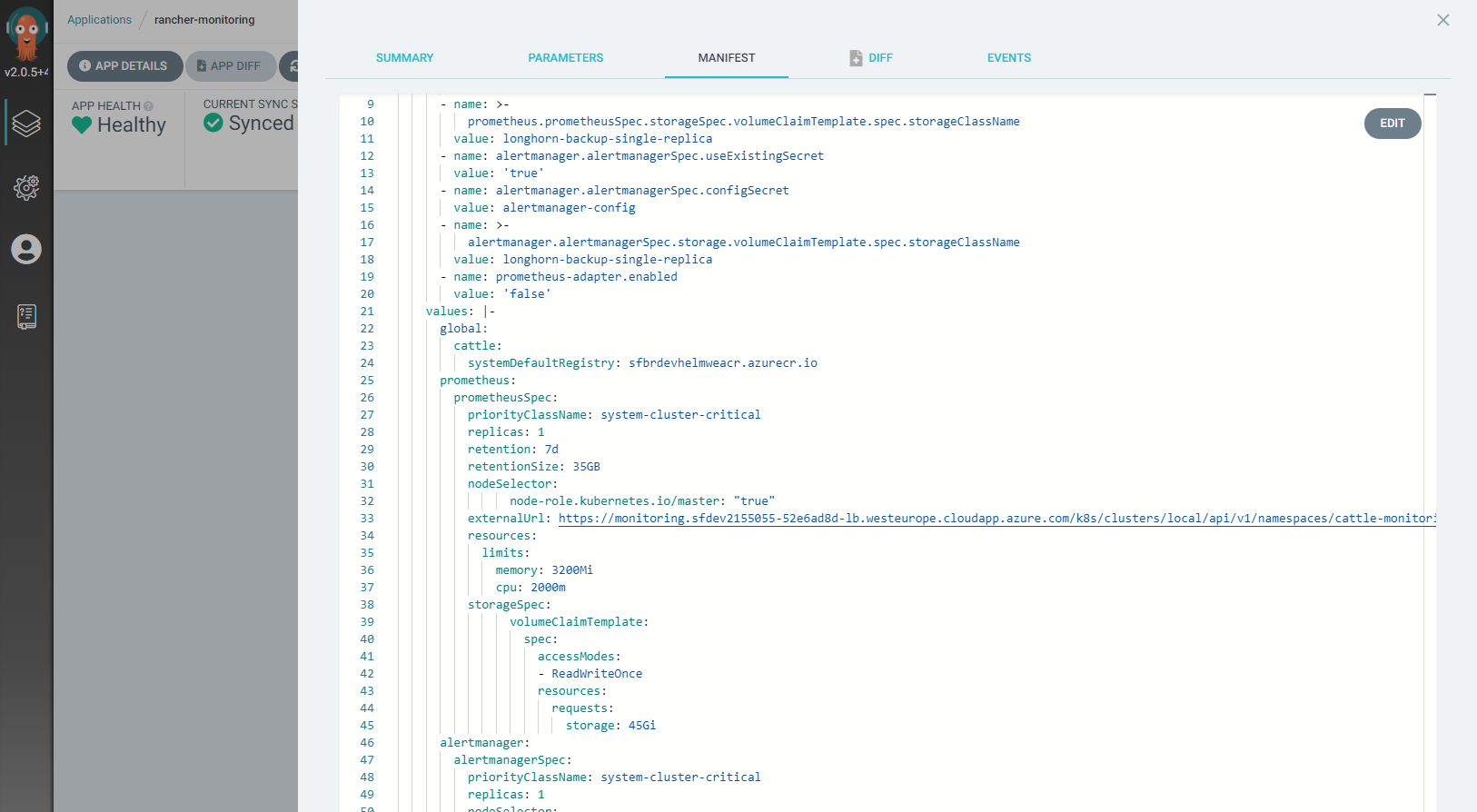The image size is (1477, 812).
Task: Select the Manifest tab
Action: click(x=727, y=58)
